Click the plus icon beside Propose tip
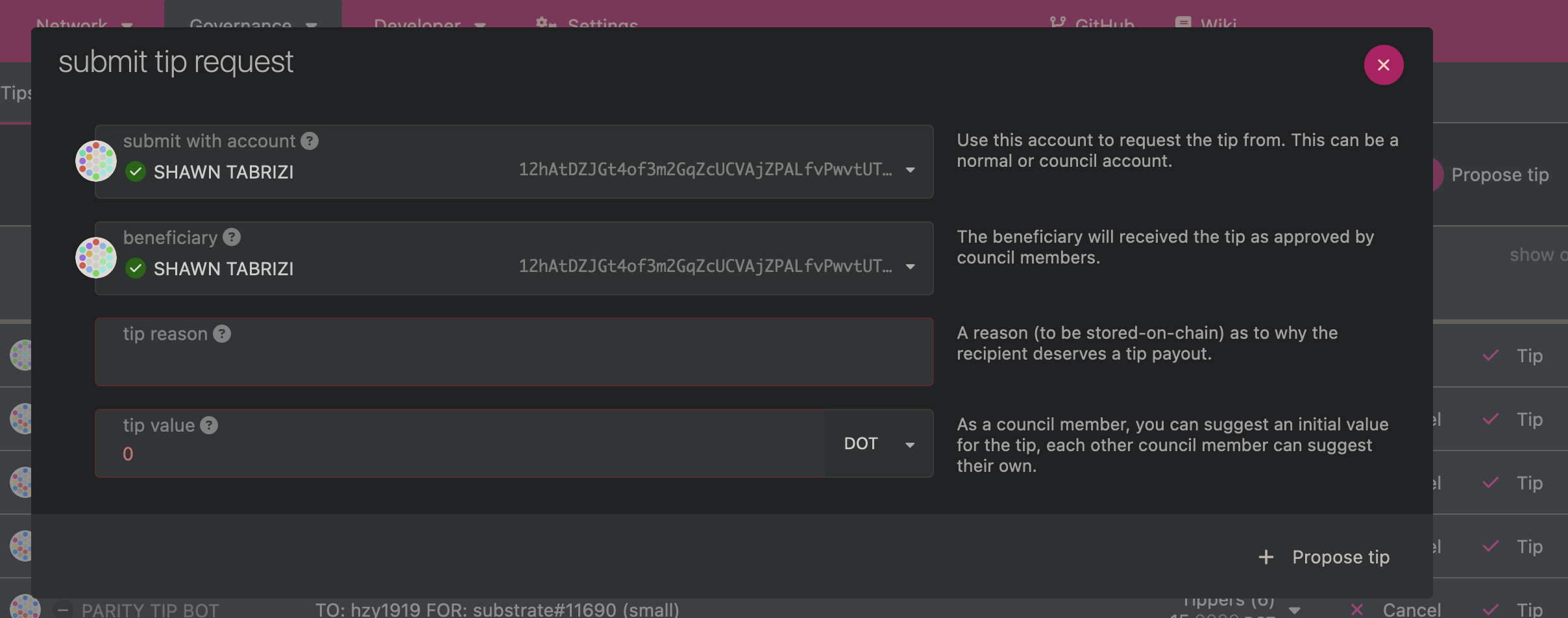1568x618 pixels. (x=1266, y=557)
